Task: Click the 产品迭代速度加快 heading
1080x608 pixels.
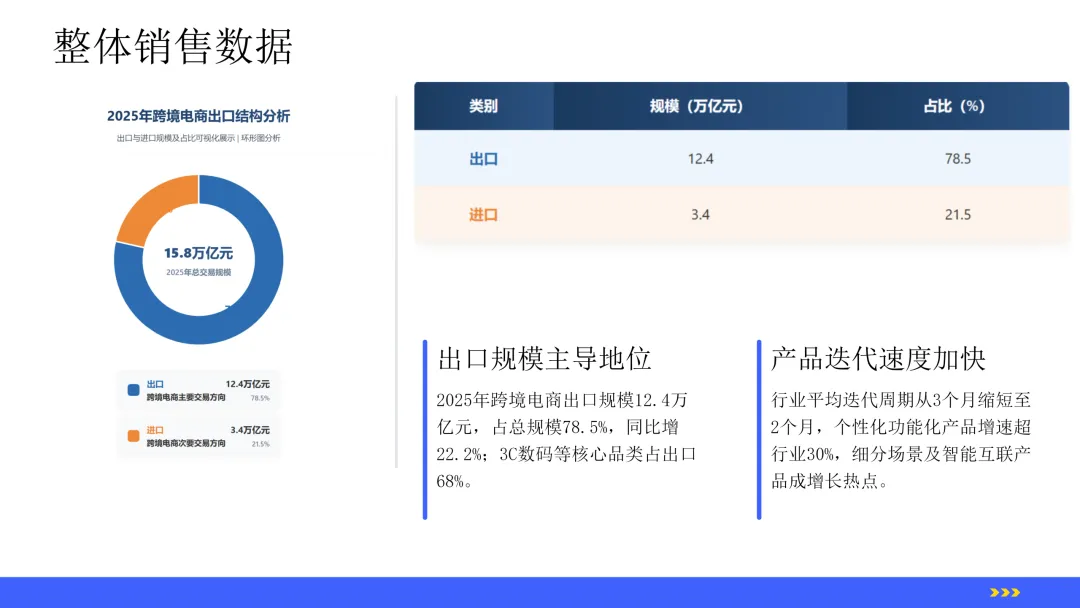Action: tap(878, 358)
